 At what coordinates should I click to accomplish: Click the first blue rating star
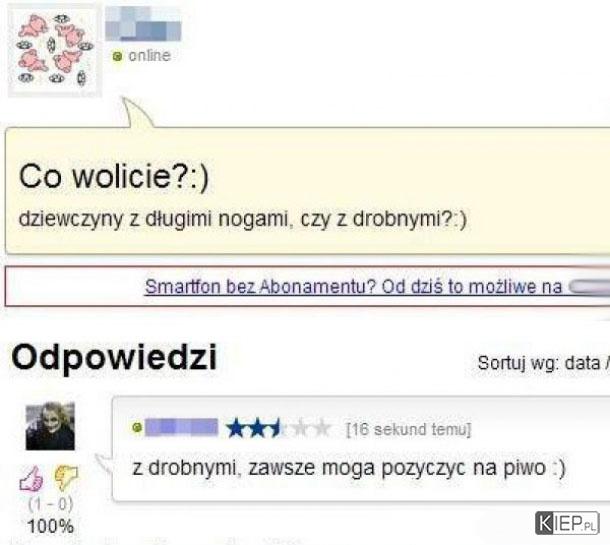pyautogui.click(x=234, y=429)
